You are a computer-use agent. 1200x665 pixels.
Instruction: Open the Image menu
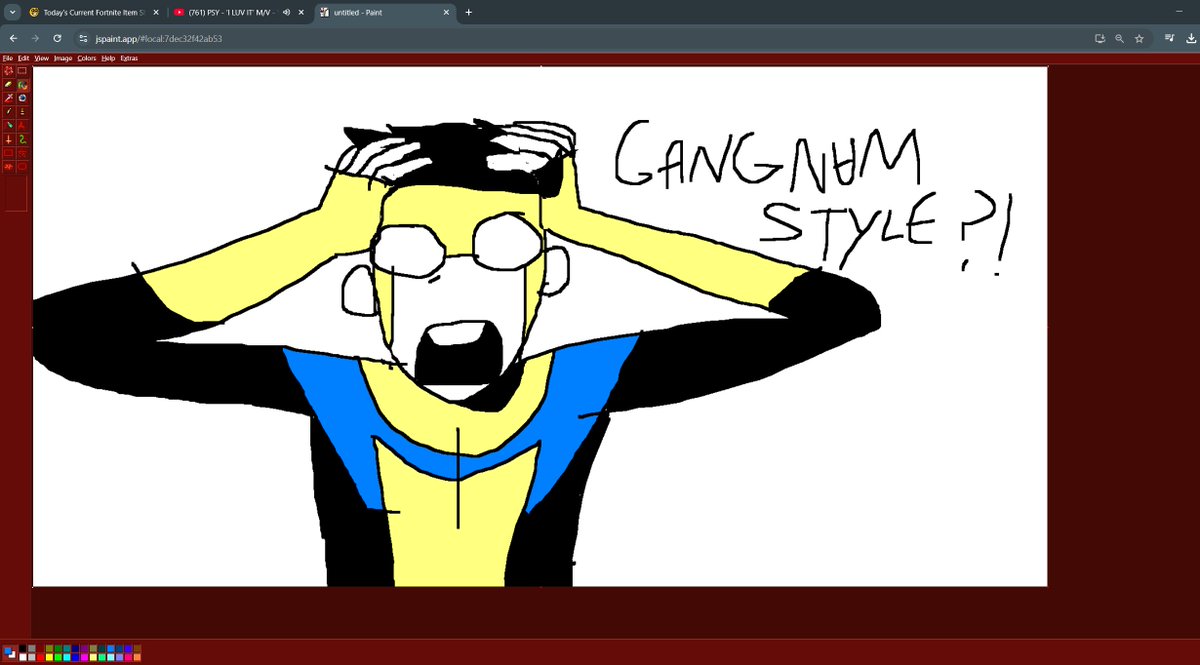tap(63, 58)
